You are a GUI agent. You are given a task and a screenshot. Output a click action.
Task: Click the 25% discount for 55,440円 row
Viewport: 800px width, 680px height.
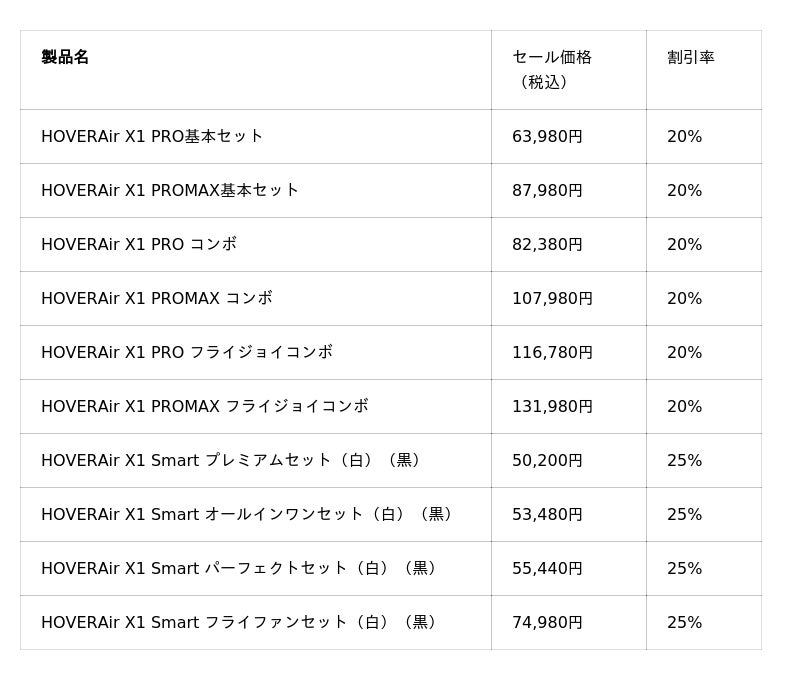(x=685, y=568)
